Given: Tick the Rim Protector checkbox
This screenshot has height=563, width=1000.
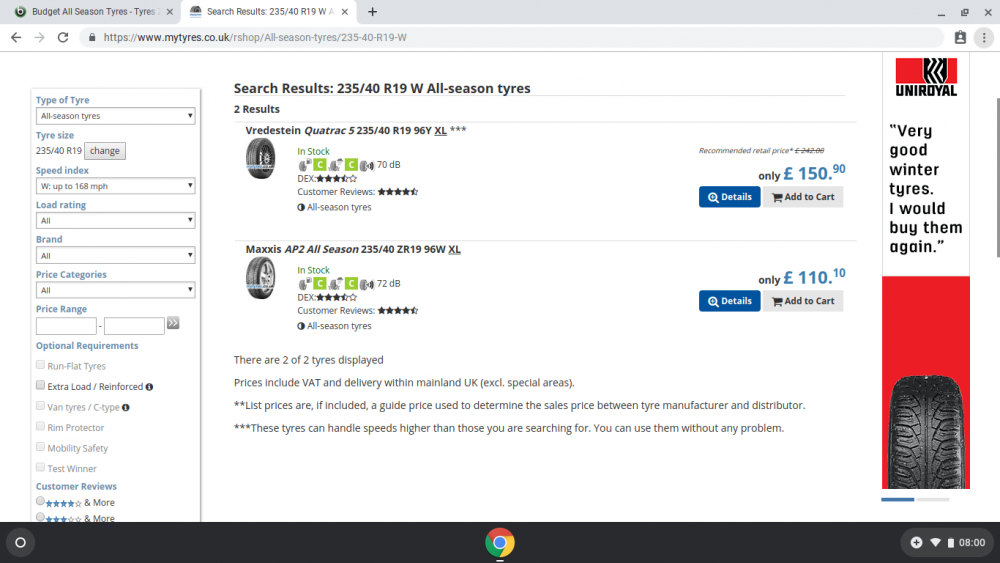Looking at the screenshot, I should pos(40,426).
